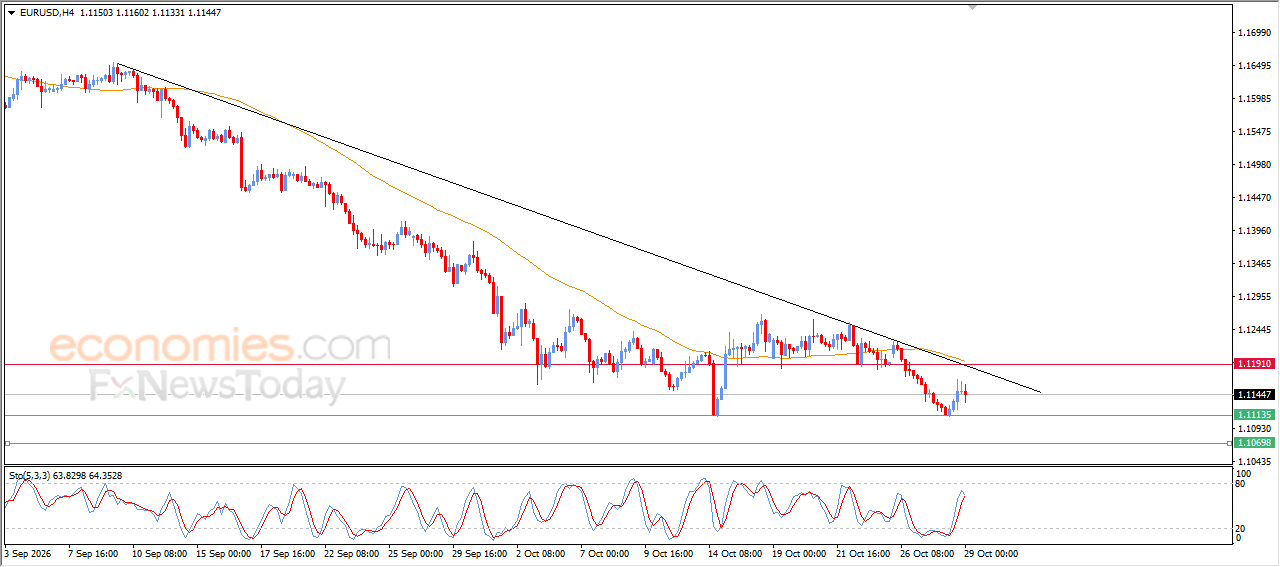Click the green 1.10698 price tag
The image size is (1280, 567).
pyautogui.click(x=1254, y=442)
